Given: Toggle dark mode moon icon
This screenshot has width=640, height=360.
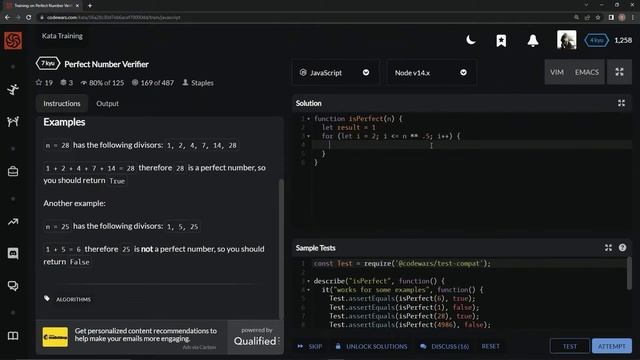Looking at the screenshot, I should 471,40.
